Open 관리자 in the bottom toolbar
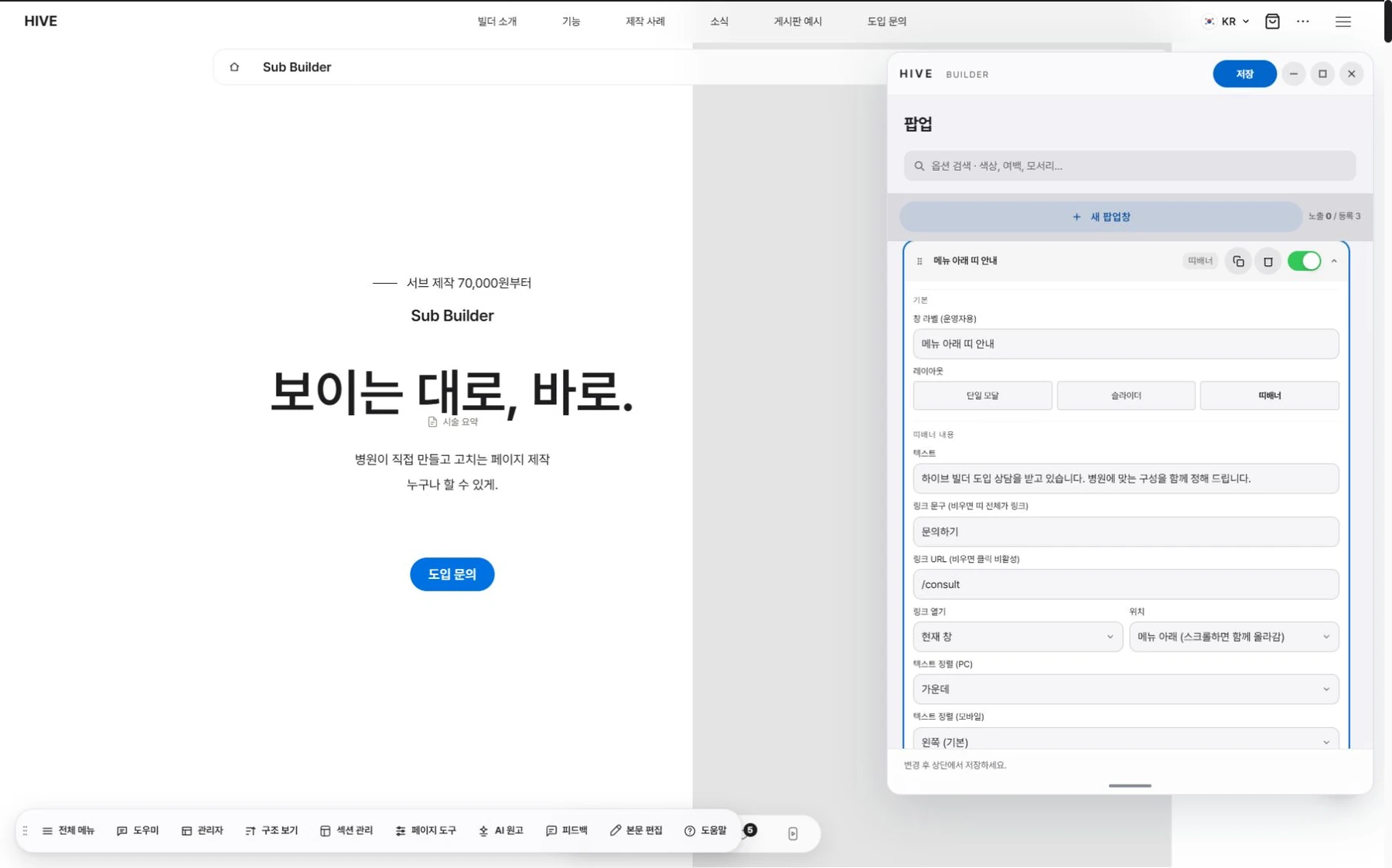Image resolution: width=1392 pixels, height=868 pixels. 203,831
